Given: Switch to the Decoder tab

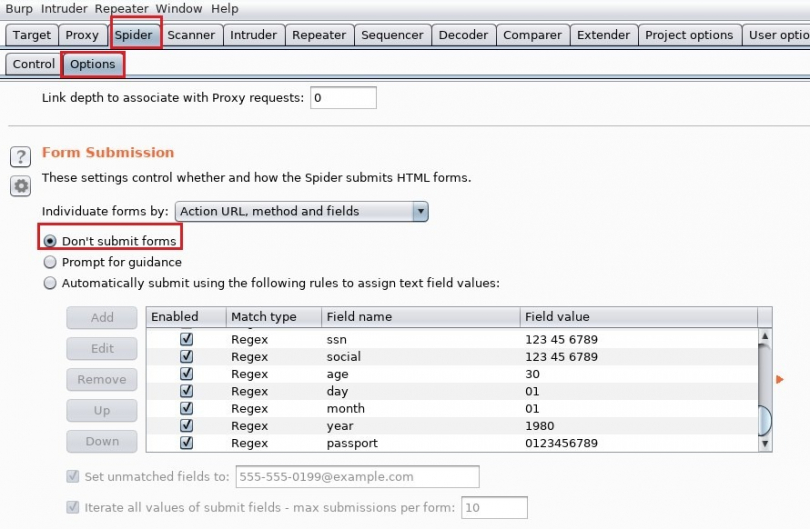Looking at the screenshot, I should coord(463,35).
